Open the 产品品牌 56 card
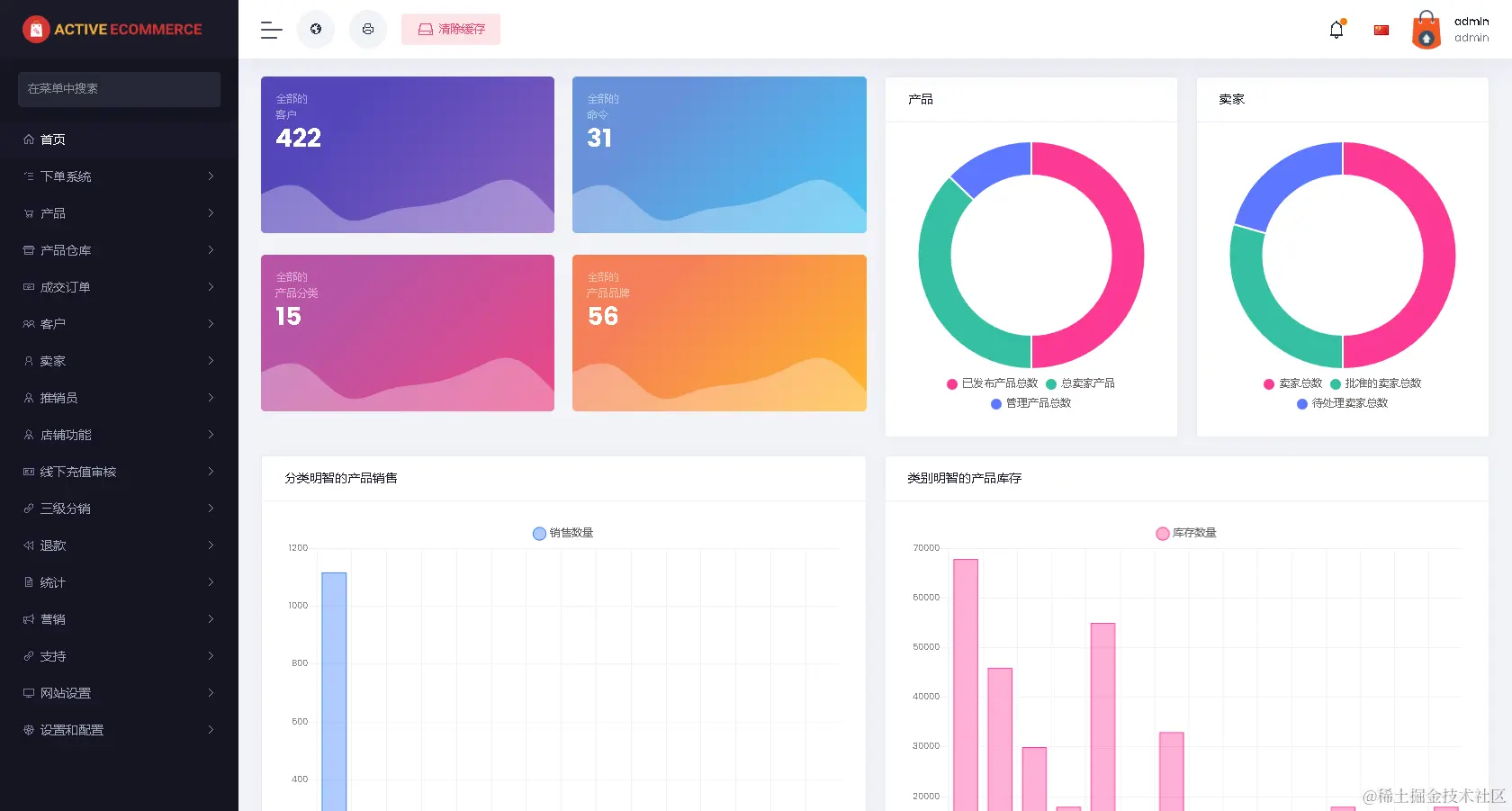Image resolution: width=1512 pixels, height=811 pixels. [719, 333]
